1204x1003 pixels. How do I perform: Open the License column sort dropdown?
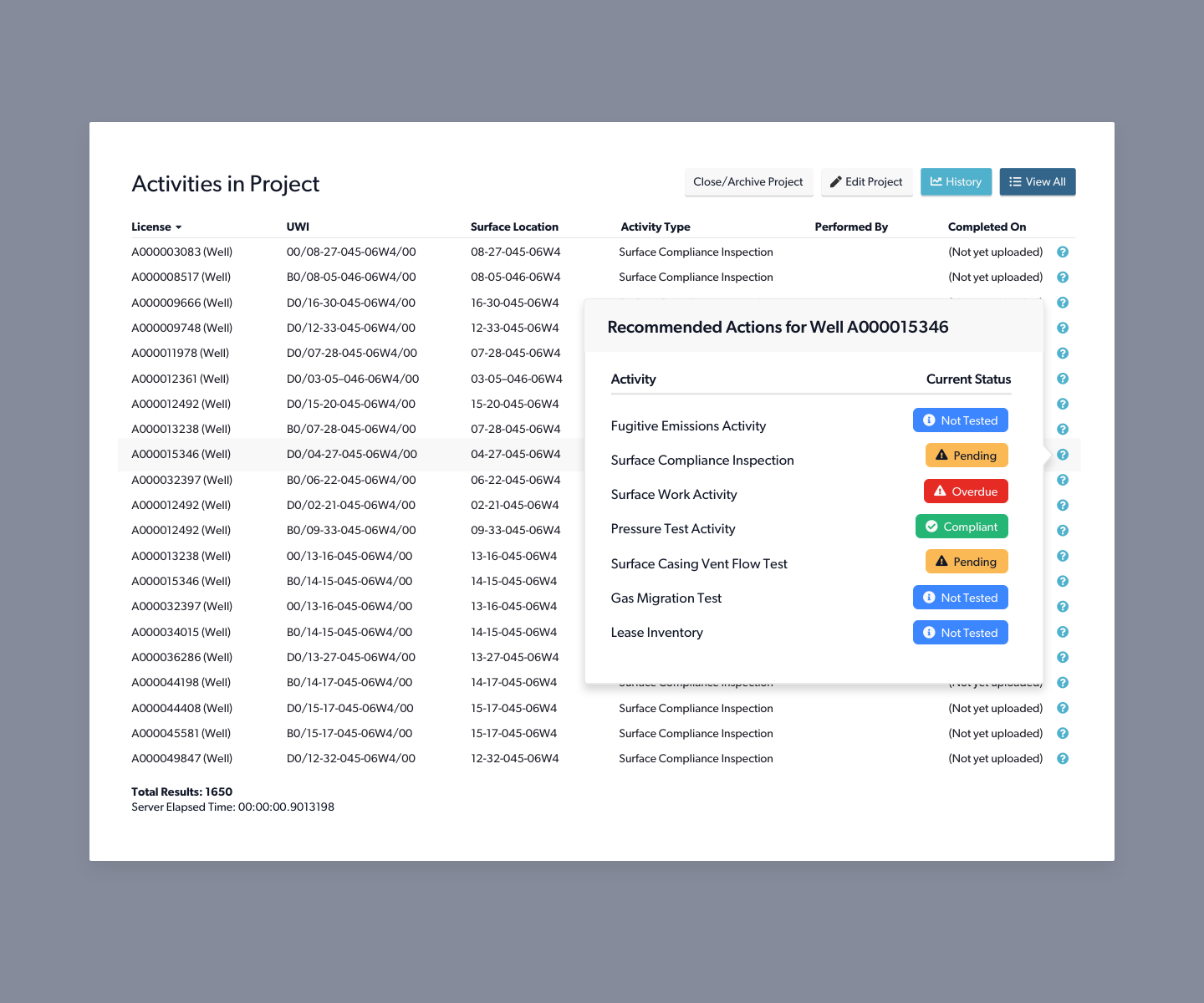coord(178,227)
